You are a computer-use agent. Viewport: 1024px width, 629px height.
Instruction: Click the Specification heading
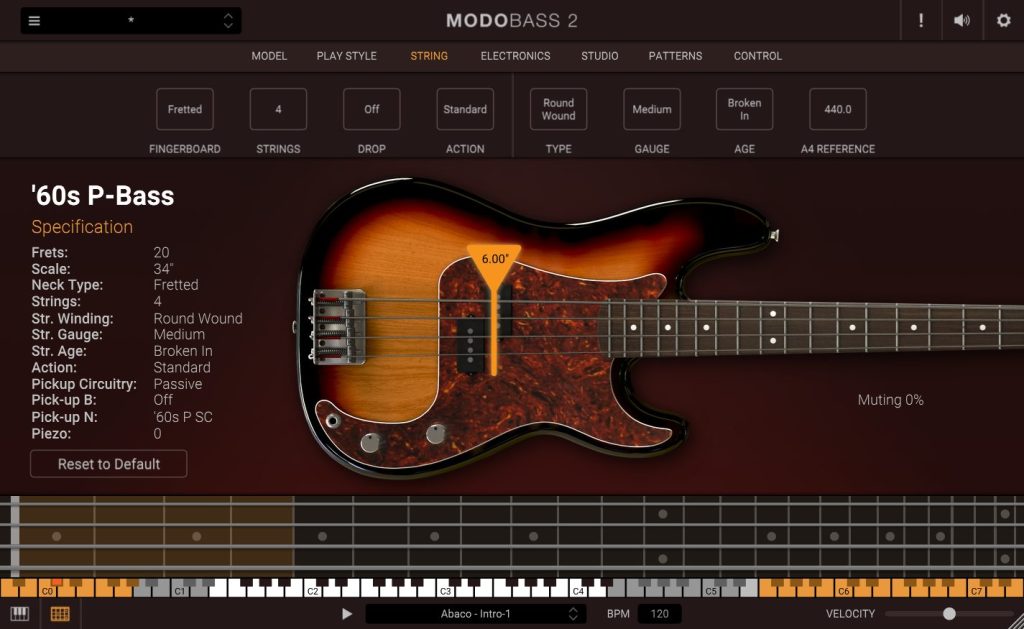tap(82, 227)
